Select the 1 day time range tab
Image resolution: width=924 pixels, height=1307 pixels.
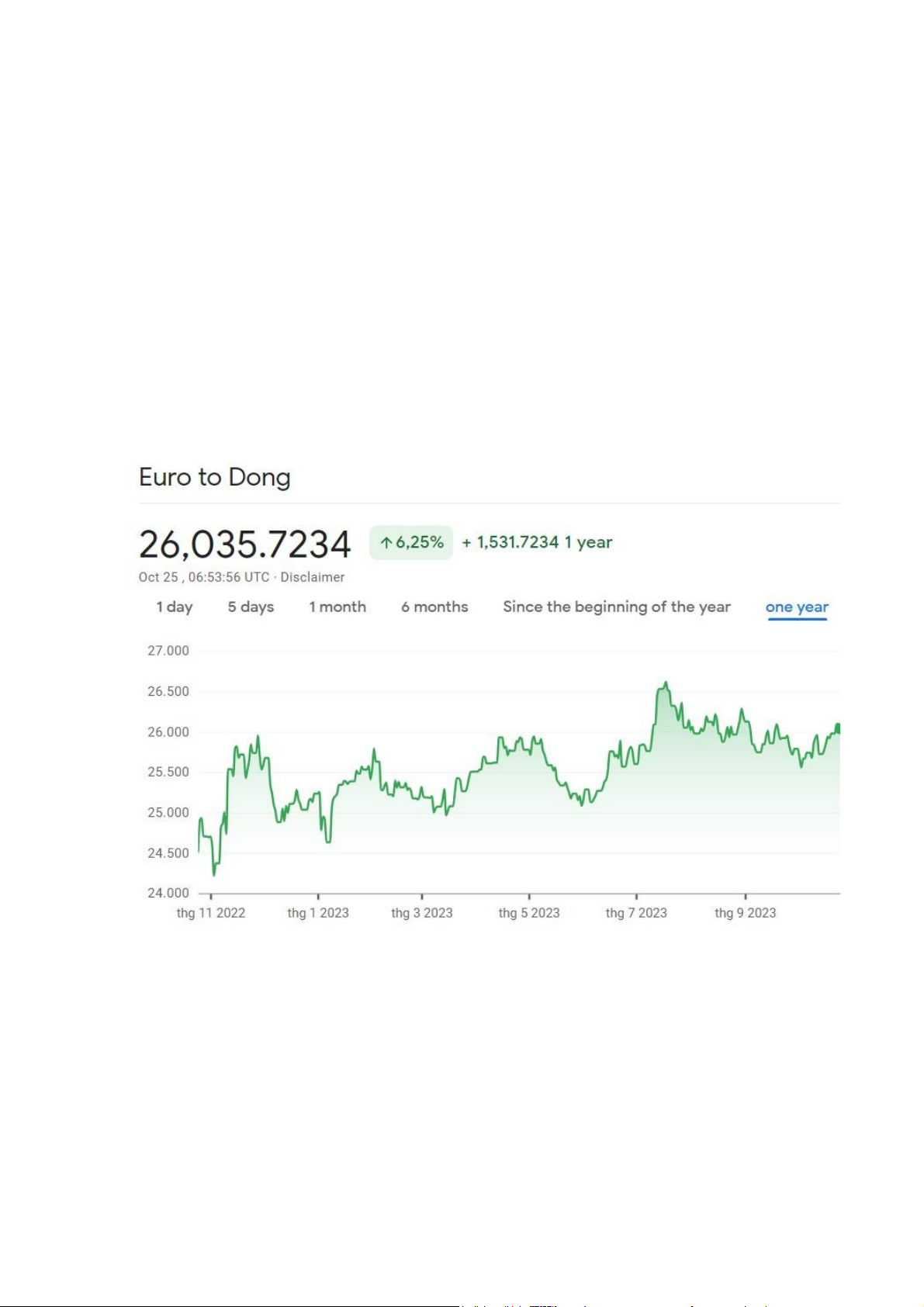pos(174,607)
